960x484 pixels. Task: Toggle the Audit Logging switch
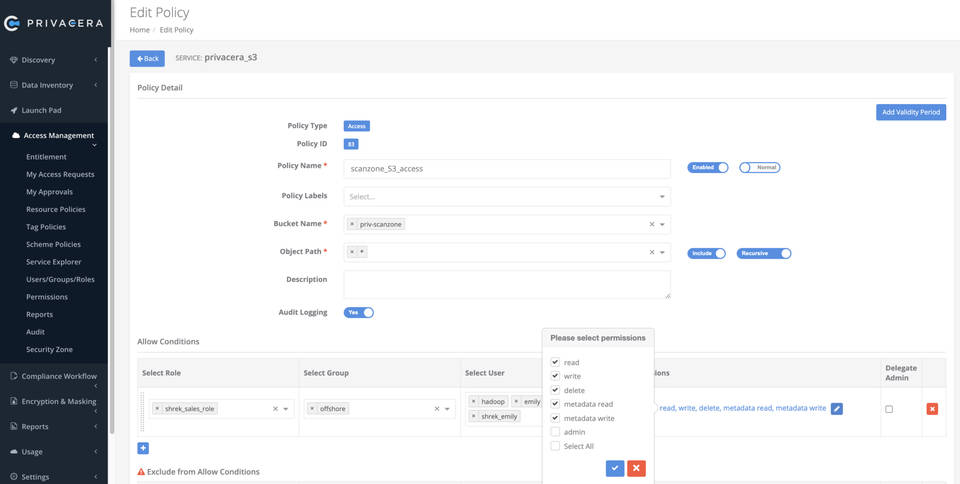(x=359, y=312)
